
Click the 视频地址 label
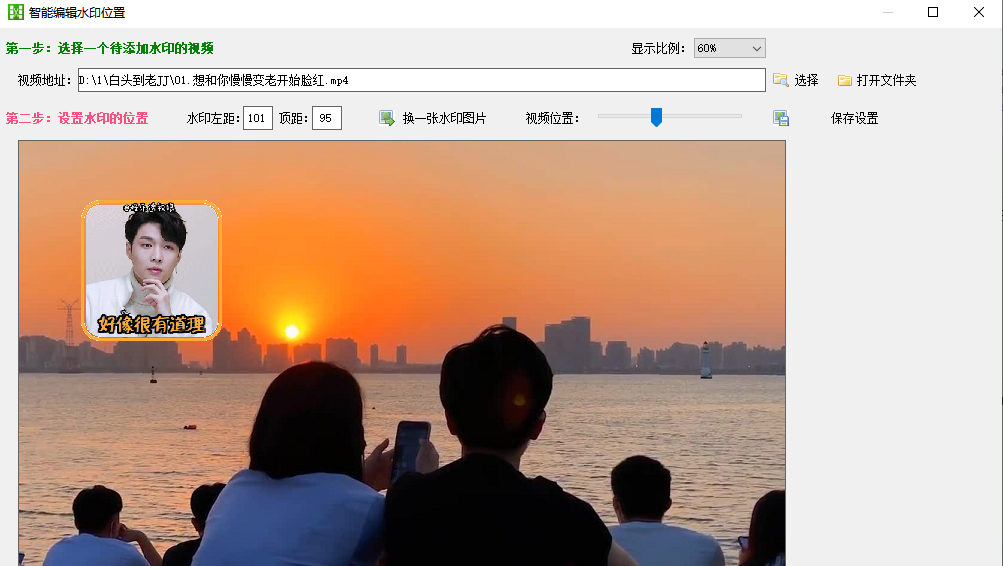(44, 80)
